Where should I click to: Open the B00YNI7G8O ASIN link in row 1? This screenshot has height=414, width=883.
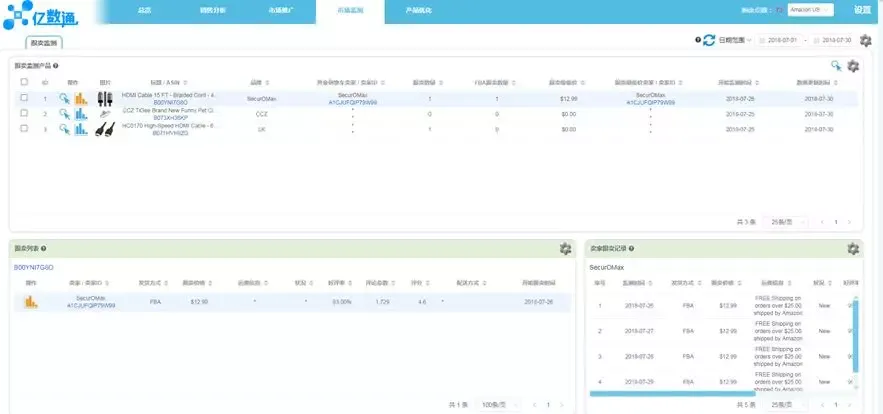[170, 103]
